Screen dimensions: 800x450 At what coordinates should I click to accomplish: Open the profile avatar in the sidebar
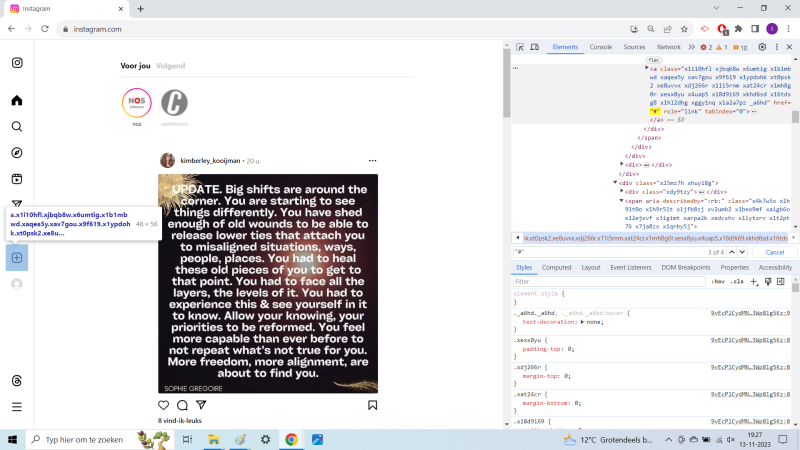click(x=17, y=284)
